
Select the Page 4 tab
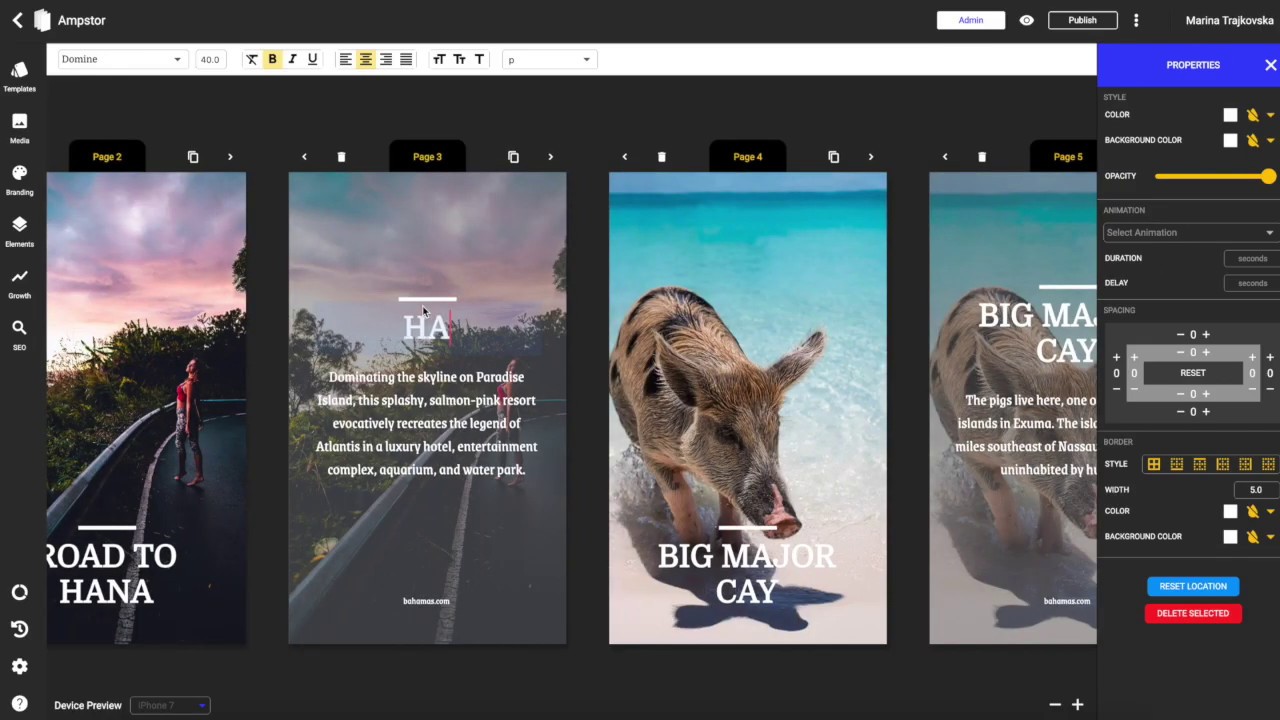(x=747, y=157)
